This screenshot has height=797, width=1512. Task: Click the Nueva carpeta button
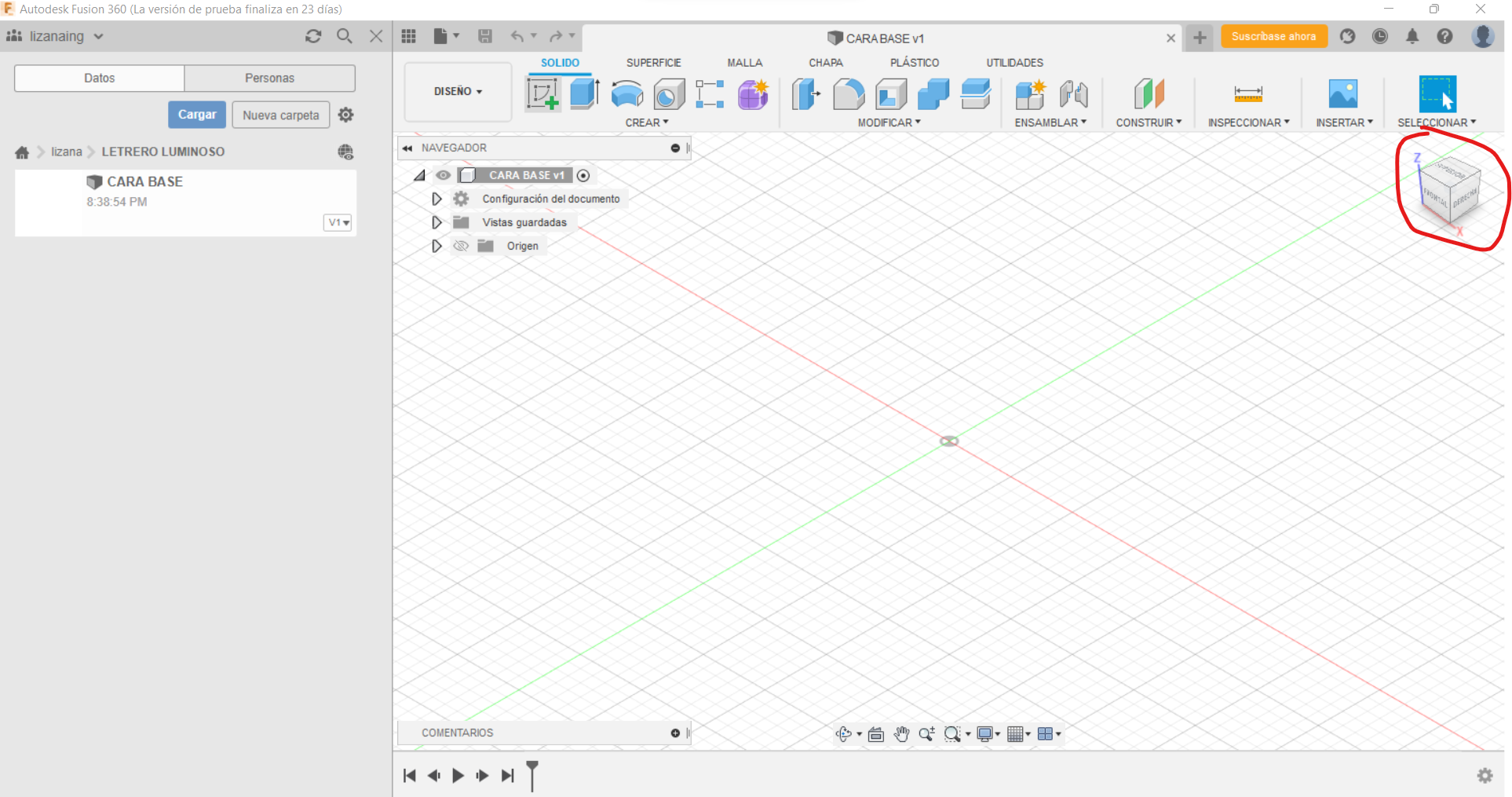tap(281, 115)
